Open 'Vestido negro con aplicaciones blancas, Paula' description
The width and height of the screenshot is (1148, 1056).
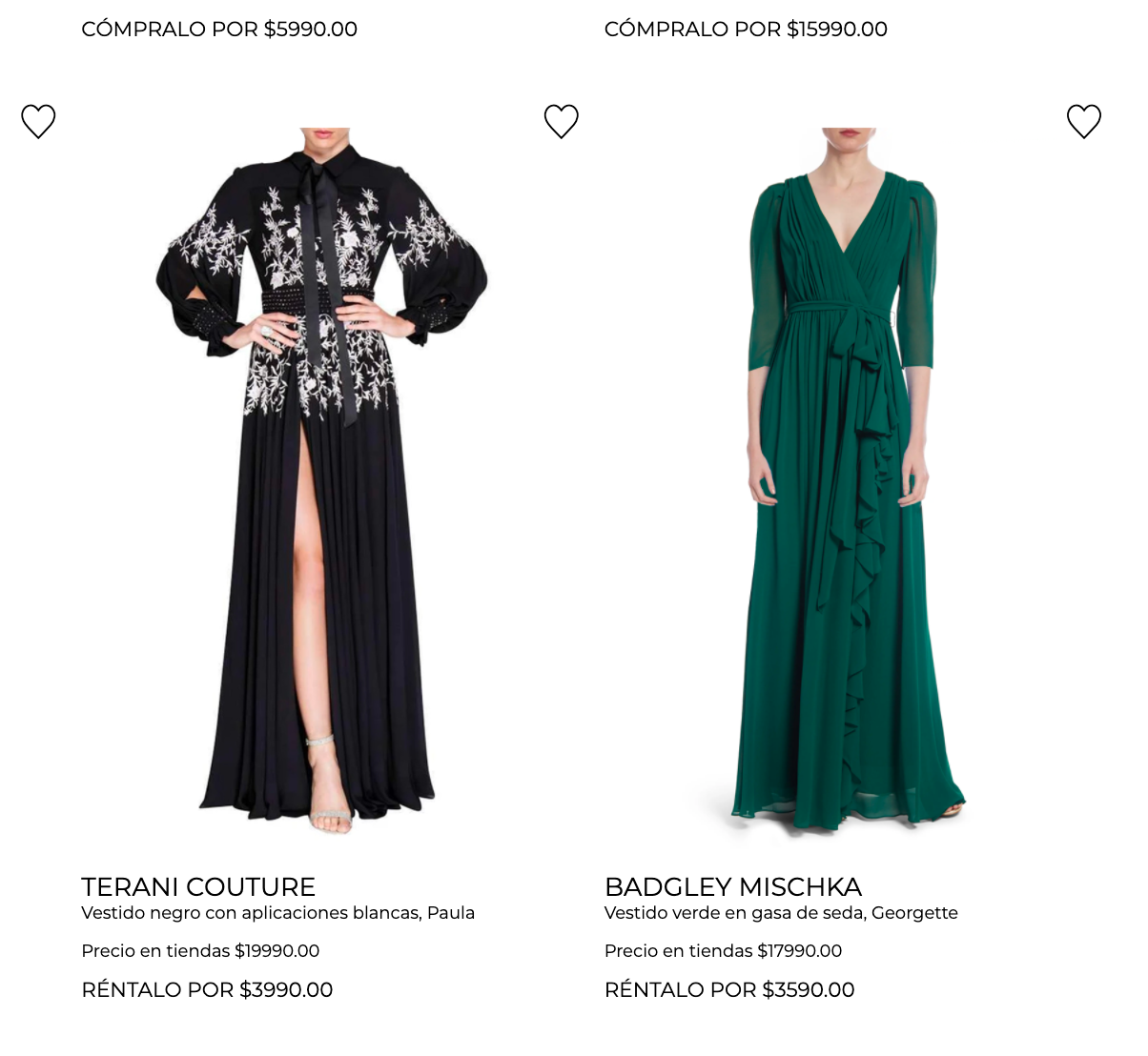[277, 913]
